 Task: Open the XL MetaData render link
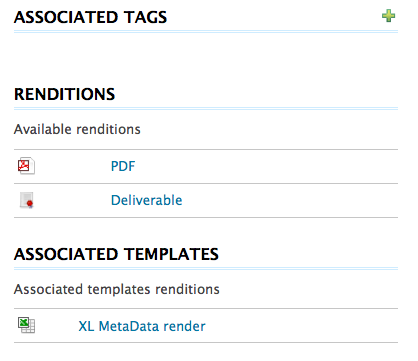click(142, 326)
